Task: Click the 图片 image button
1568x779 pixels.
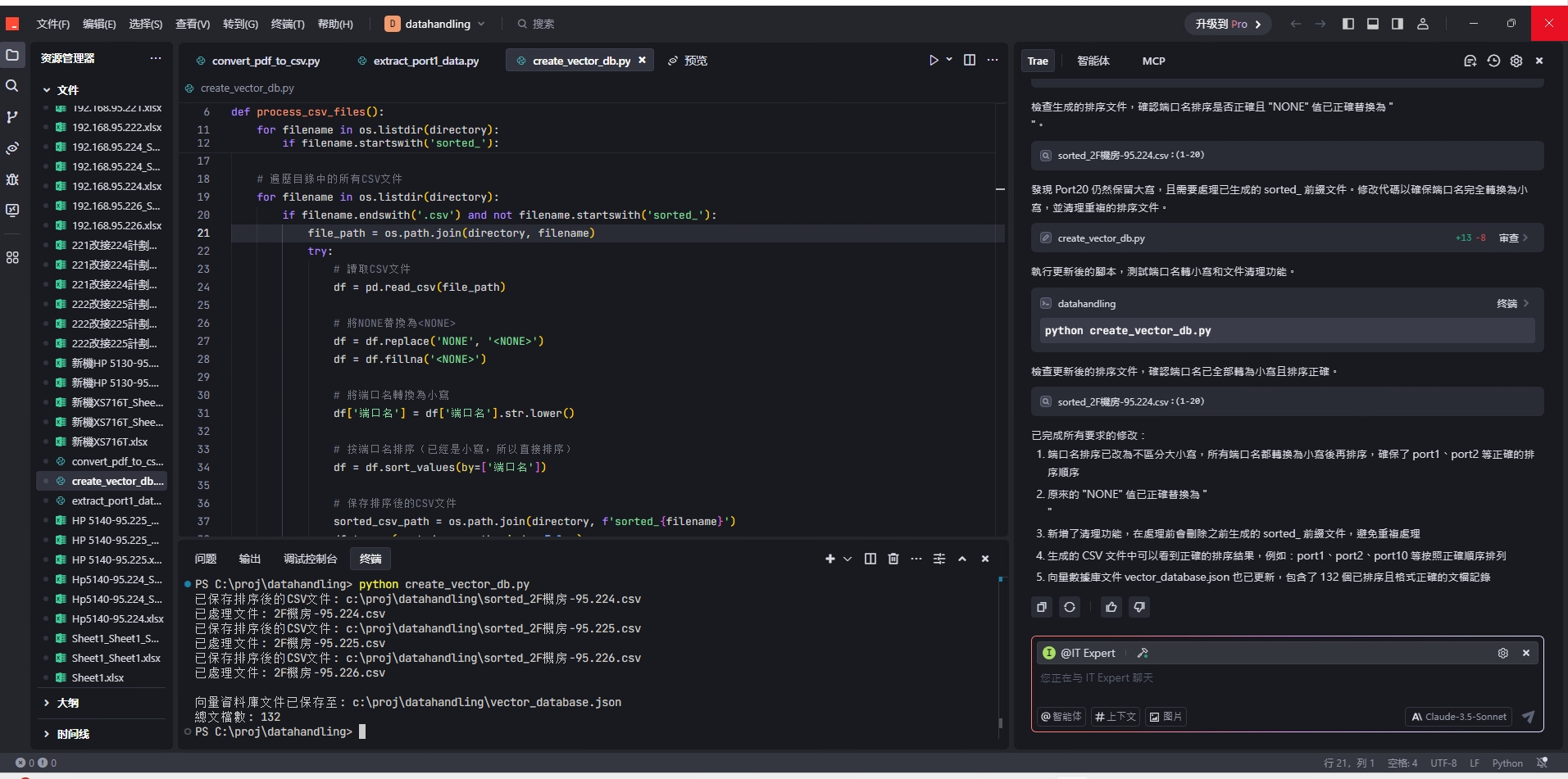Action: [x=1166, y=717]
